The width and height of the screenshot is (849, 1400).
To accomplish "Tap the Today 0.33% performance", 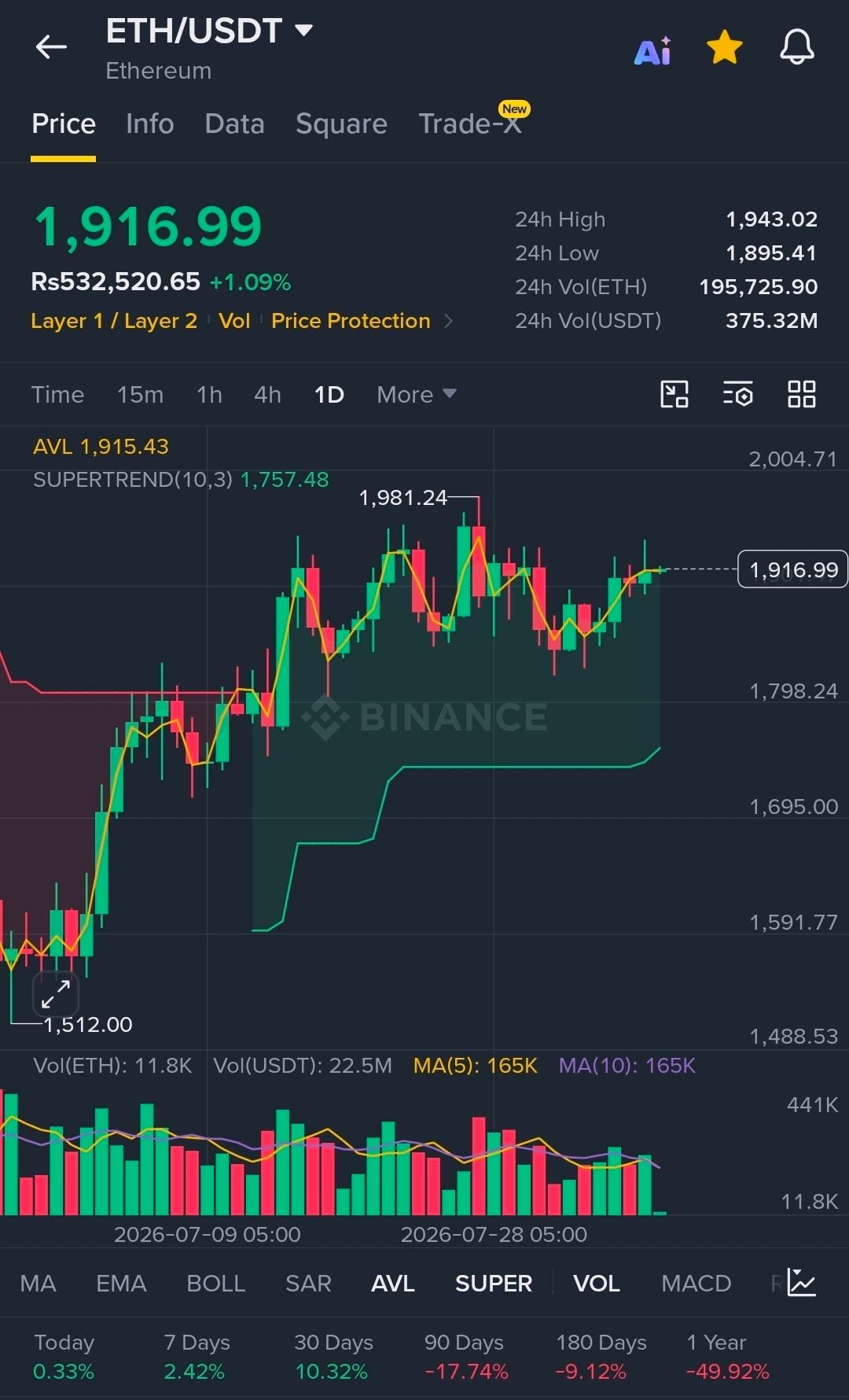I will coord(64,1357).
